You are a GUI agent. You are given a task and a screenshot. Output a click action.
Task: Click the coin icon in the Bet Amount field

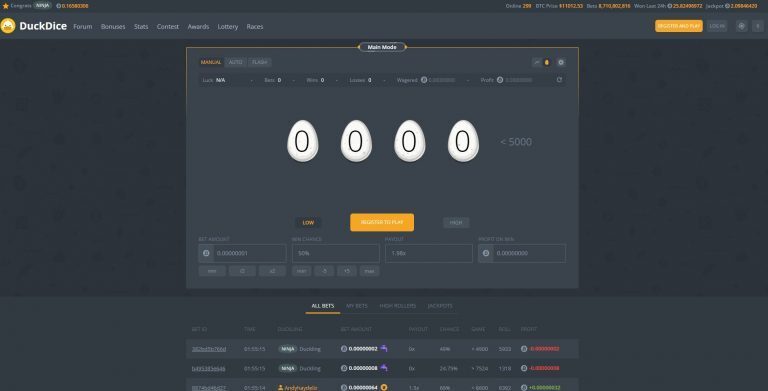pos(206,253)
